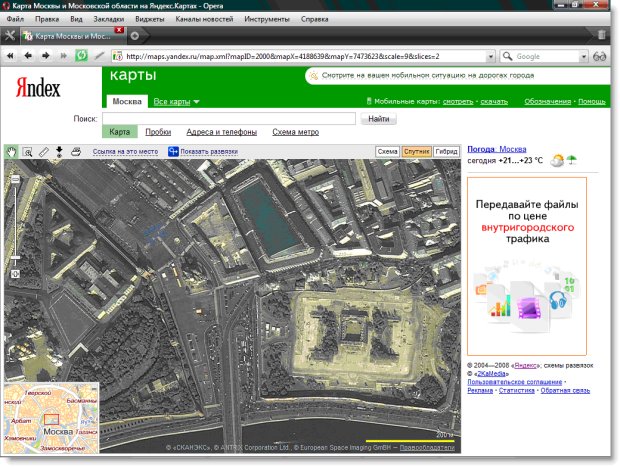The width and height of the screenshot is (620, 467).
Task: Open the Правообладатели link on map
Action: click(427, 448)
